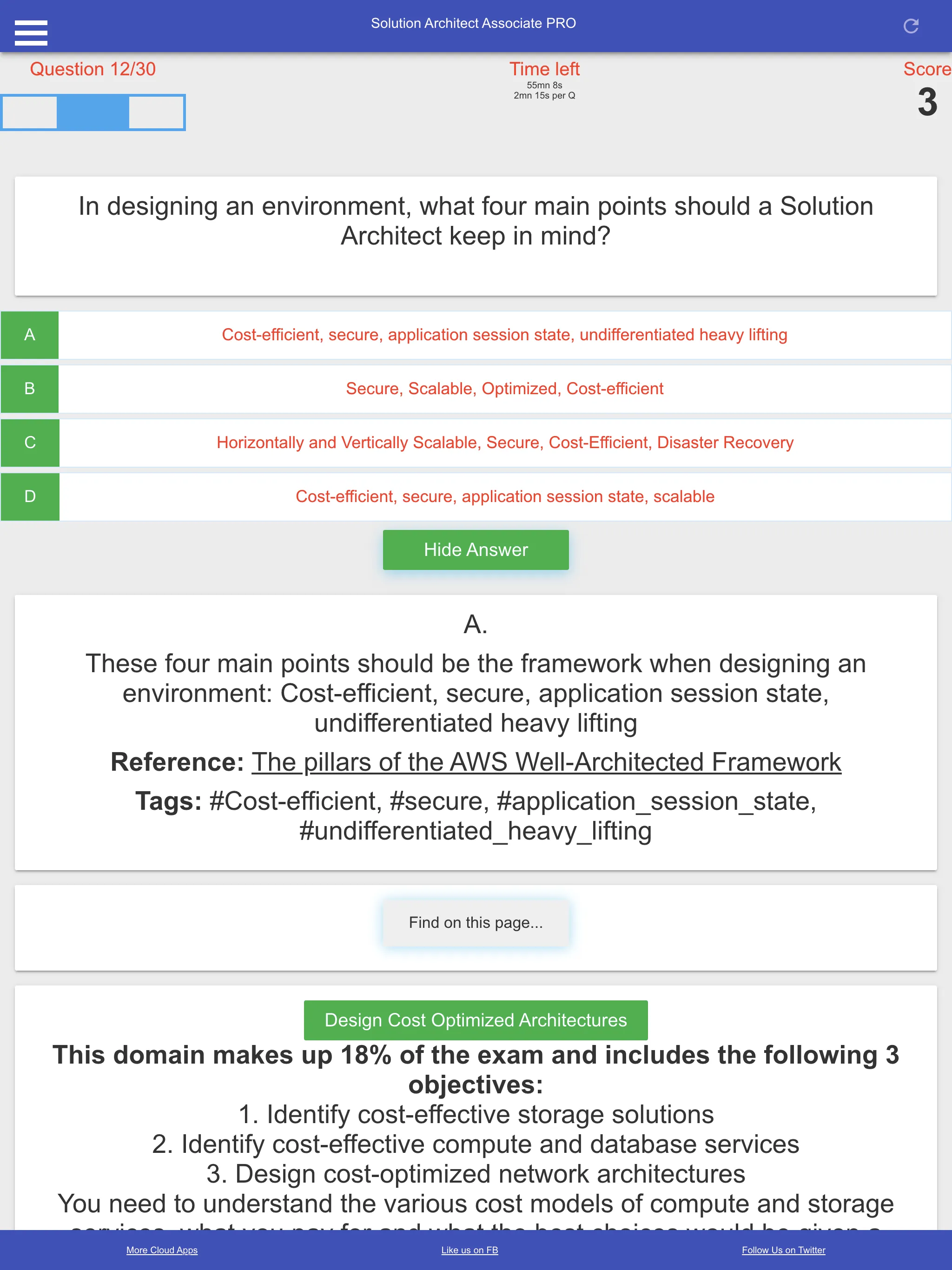Viewport: 952px width, 1270px height.
Task: Click Find on this page input field
Action: pyautogui.click(x=477, y=922)
